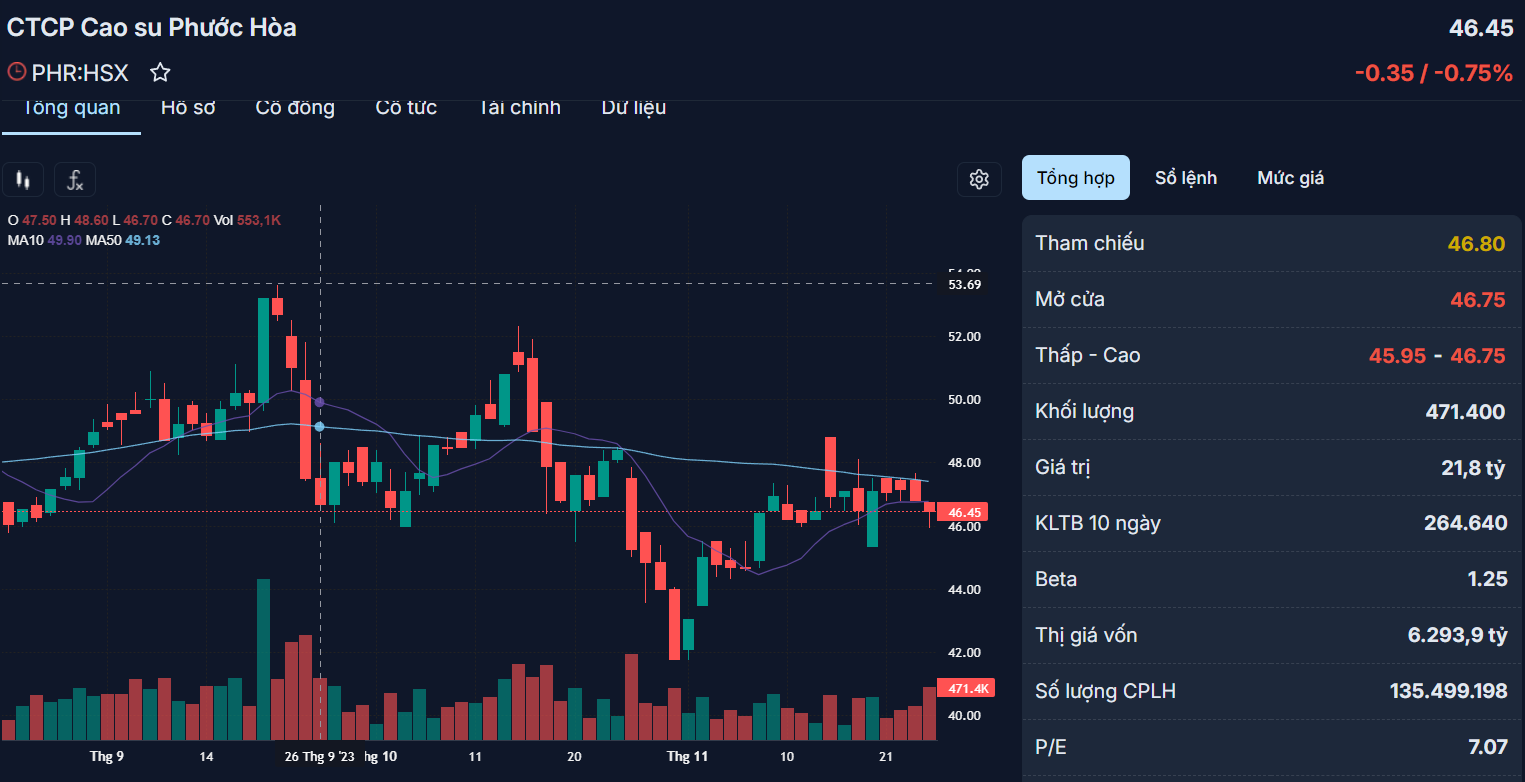The image size is (1525, 782).
Task: Open the Hồ sơ tab
Action: coord(188,108)
